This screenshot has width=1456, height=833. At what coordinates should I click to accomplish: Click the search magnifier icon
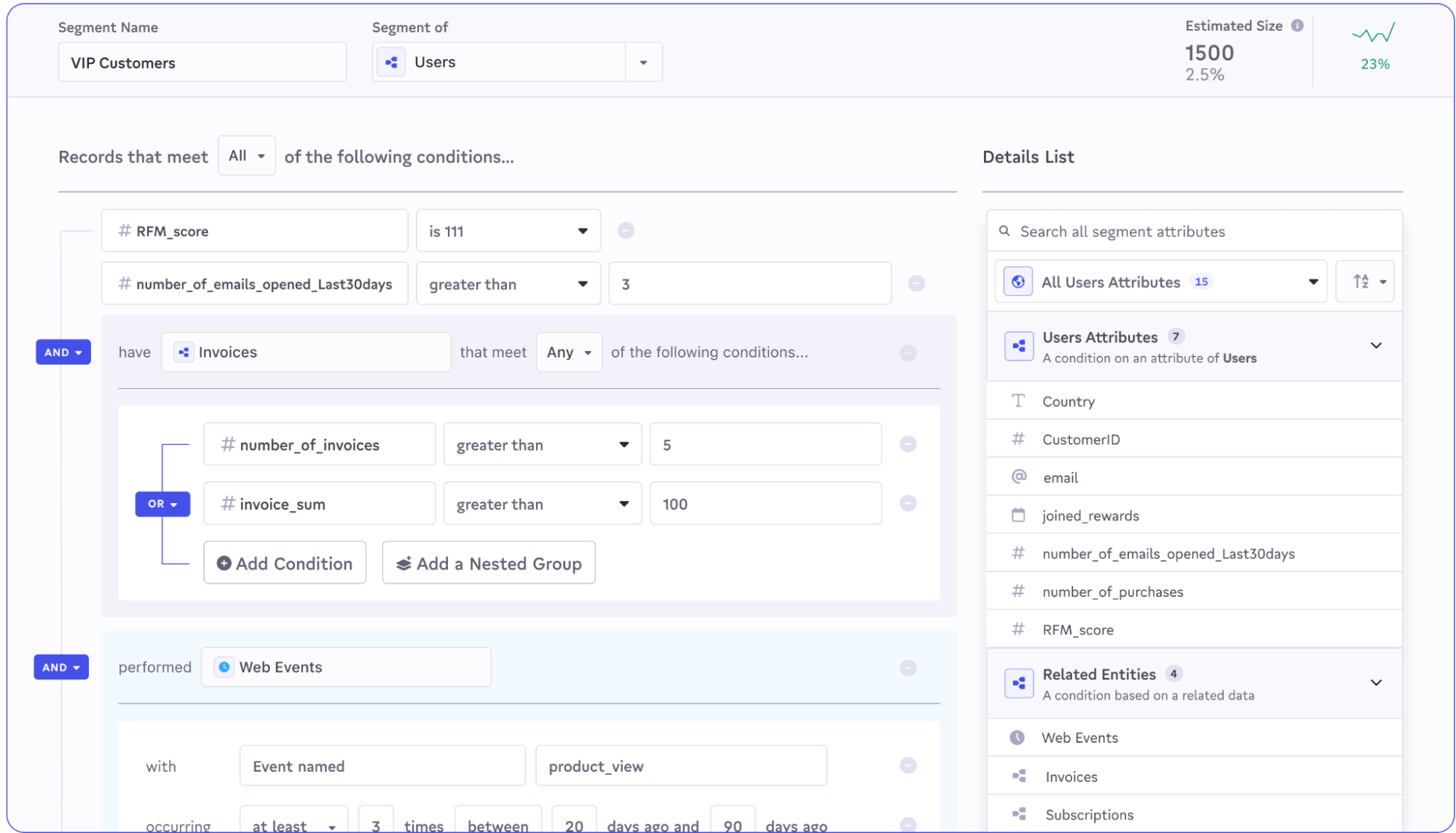click(1004, 232)
